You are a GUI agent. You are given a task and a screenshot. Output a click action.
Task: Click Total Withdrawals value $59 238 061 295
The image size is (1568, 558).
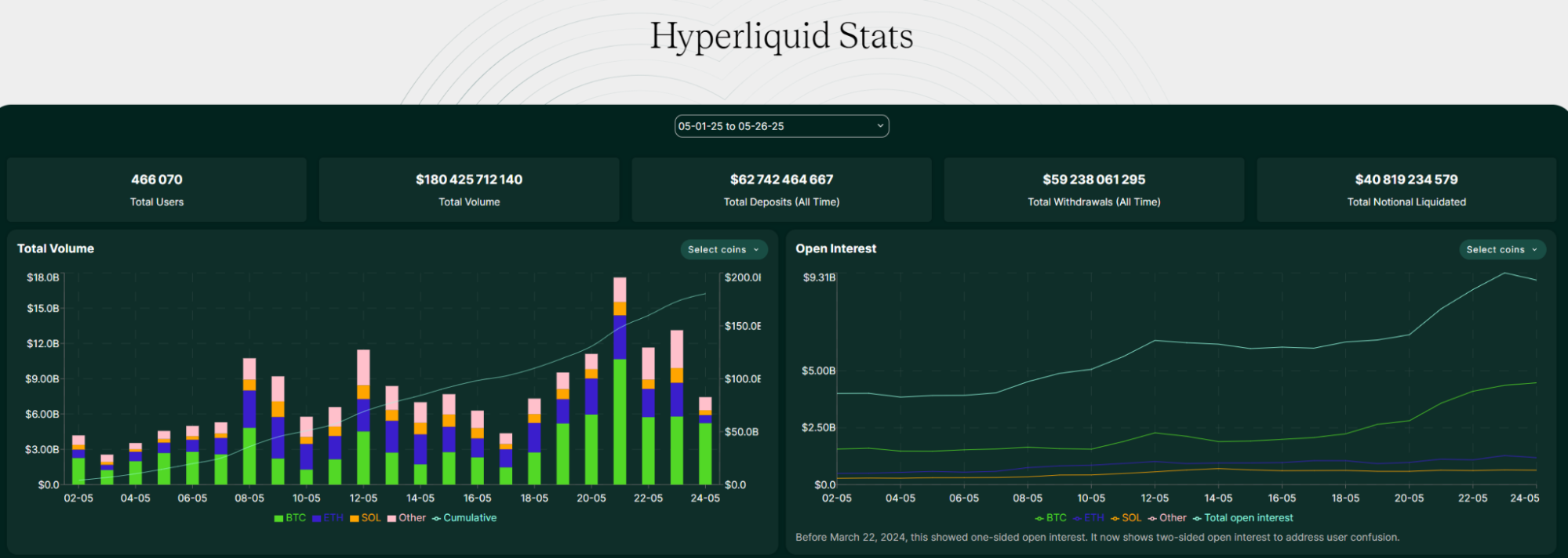tap(1093, 179)
